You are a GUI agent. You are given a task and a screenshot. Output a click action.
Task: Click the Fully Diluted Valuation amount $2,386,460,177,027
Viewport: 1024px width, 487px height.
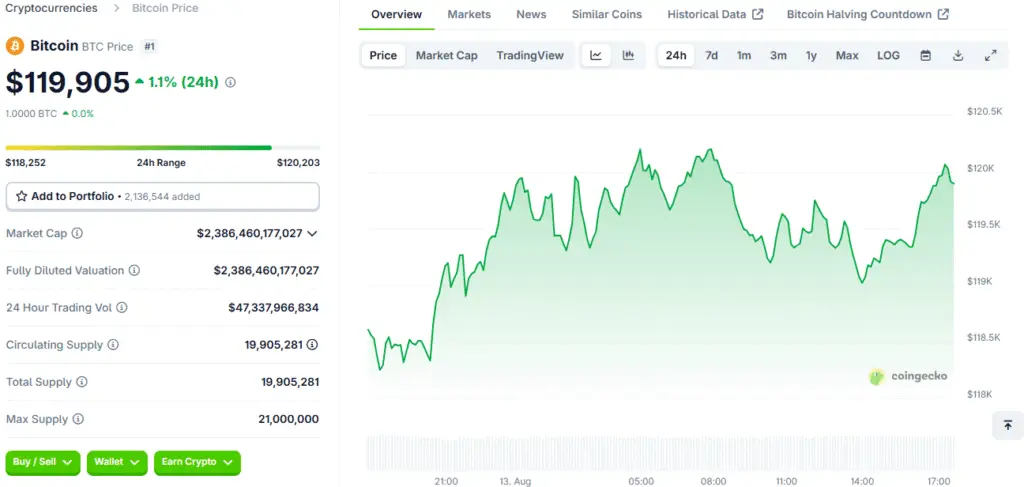[x=266, y=270]
